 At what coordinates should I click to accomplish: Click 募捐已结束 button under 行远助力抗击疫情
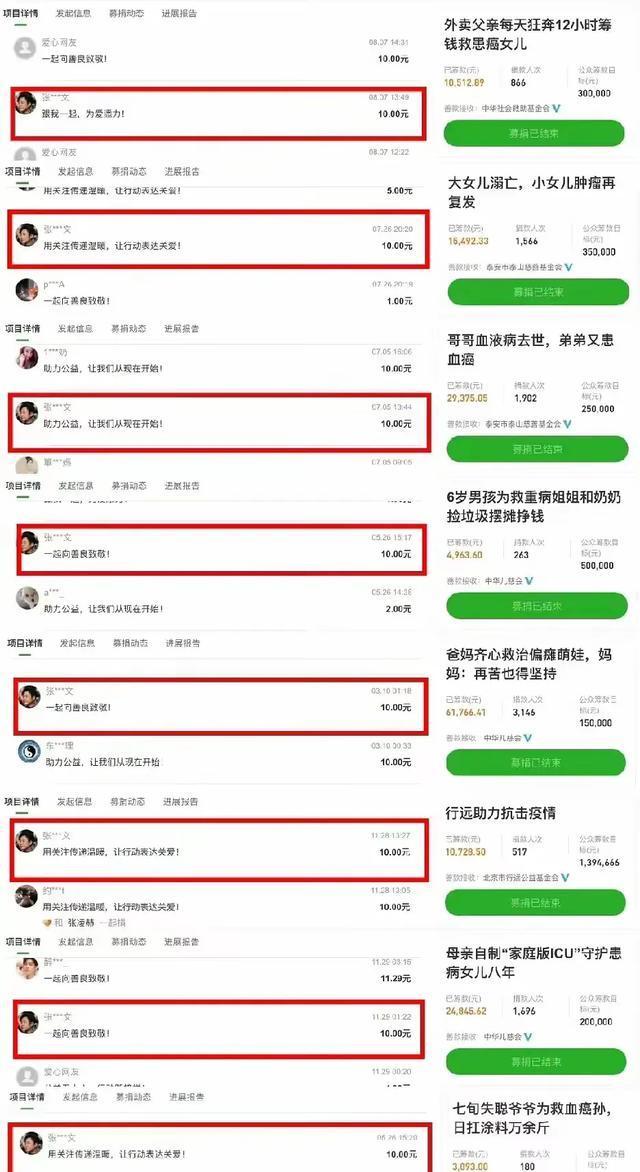coord(535,902)
